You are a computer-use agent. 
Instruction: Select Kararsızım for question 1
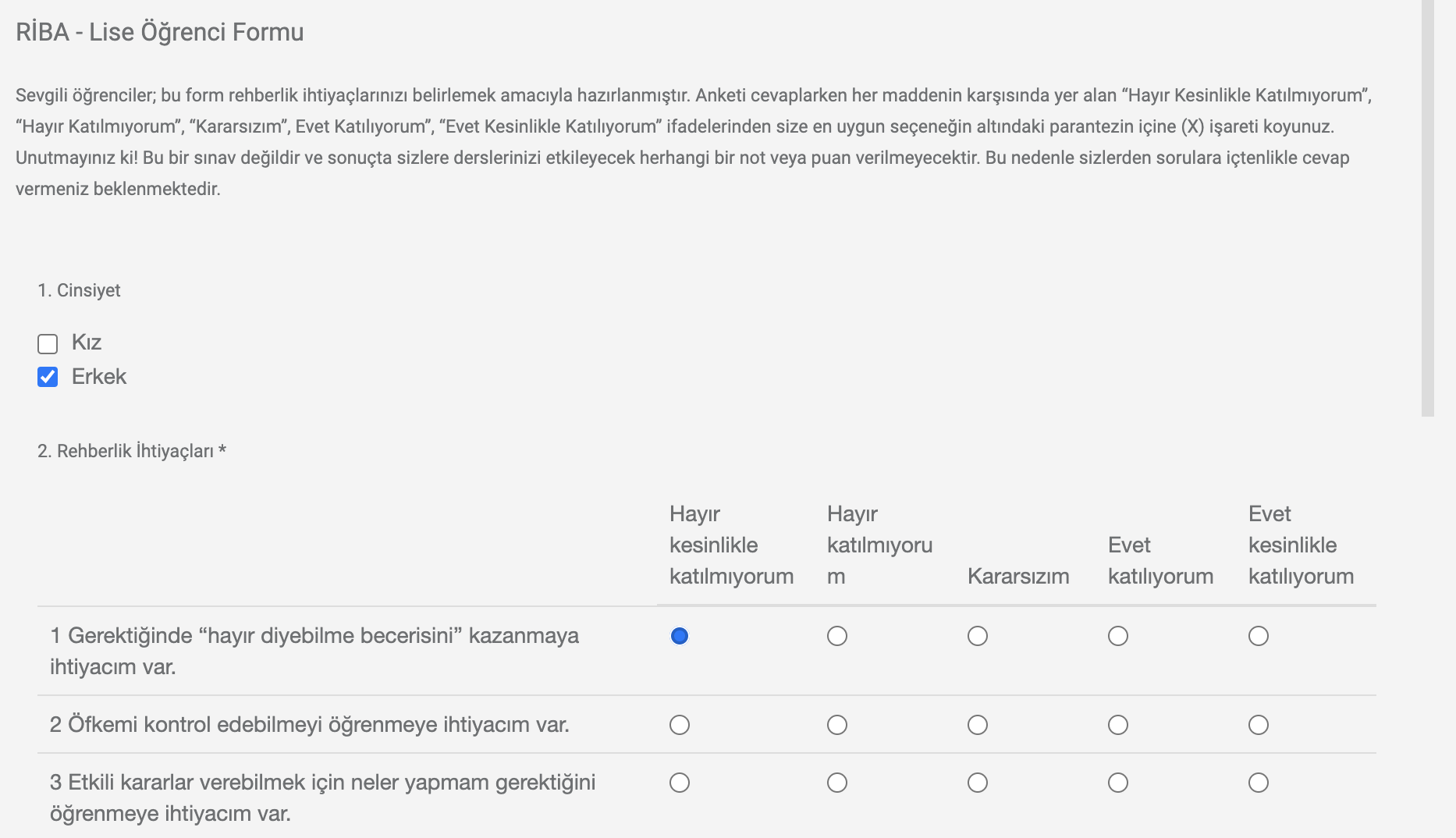(x=976, y=636)
